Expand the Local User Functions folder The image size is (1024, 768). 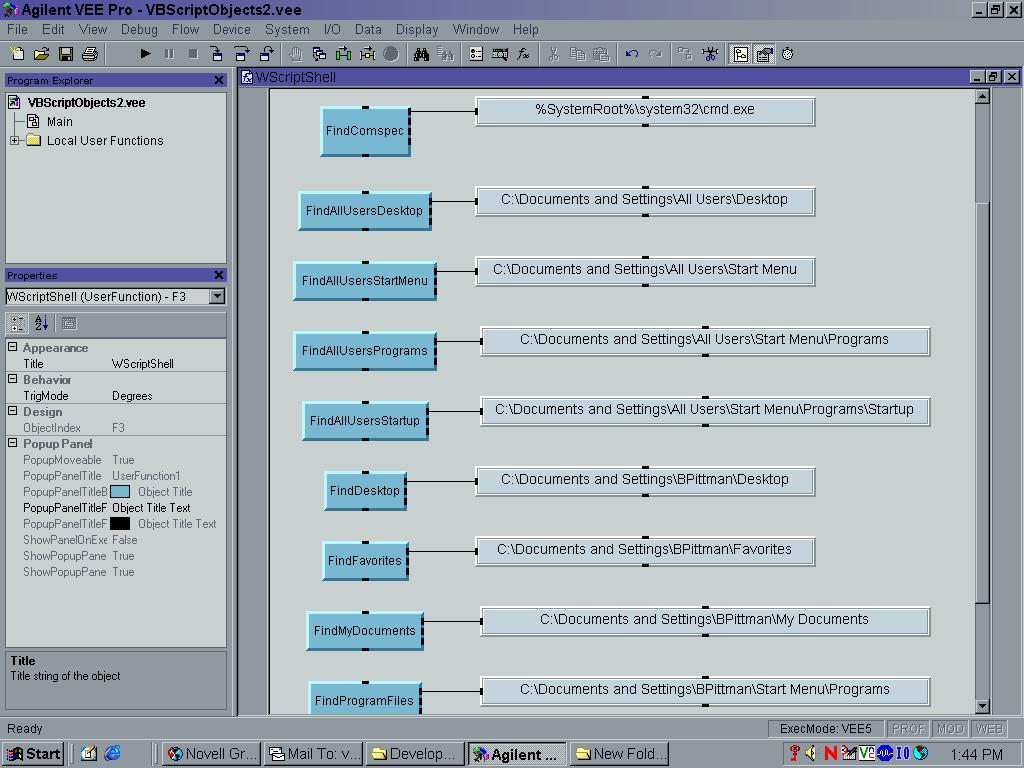15,141
